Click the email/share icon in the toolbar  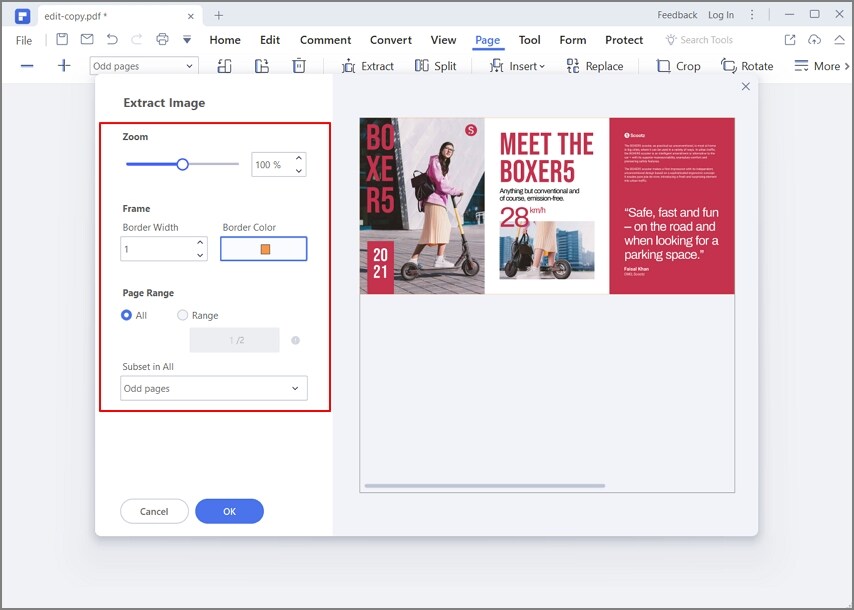click(86, 39)
